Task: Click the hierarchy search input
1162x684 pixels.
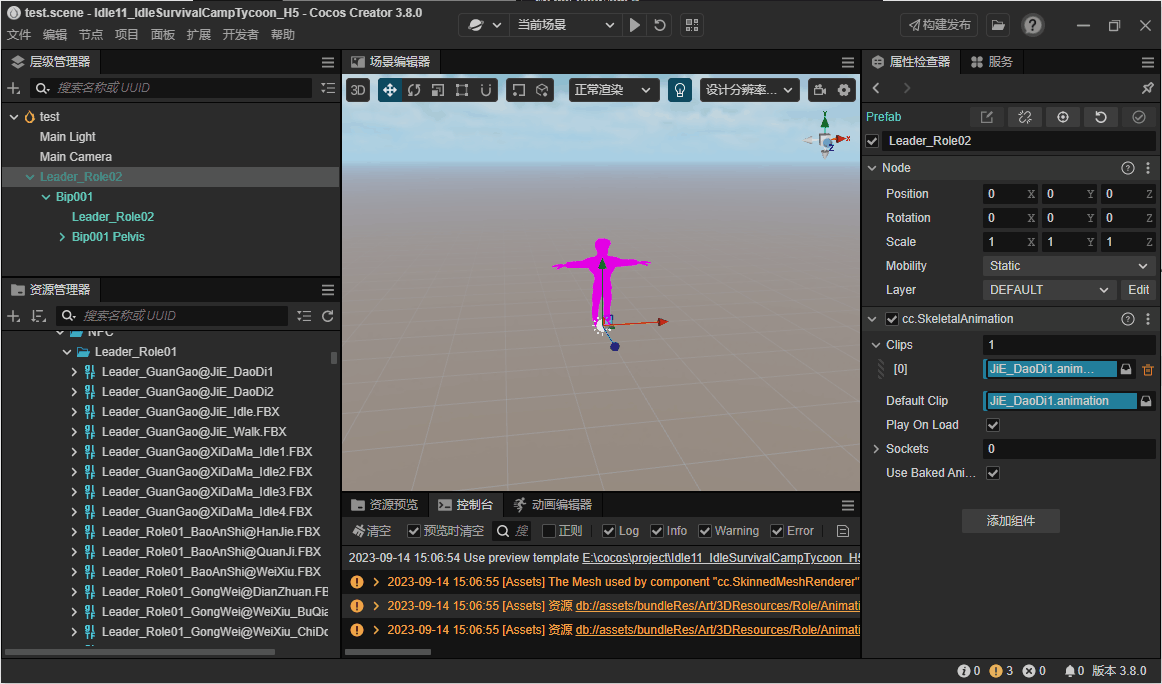Action: [170, 88]
